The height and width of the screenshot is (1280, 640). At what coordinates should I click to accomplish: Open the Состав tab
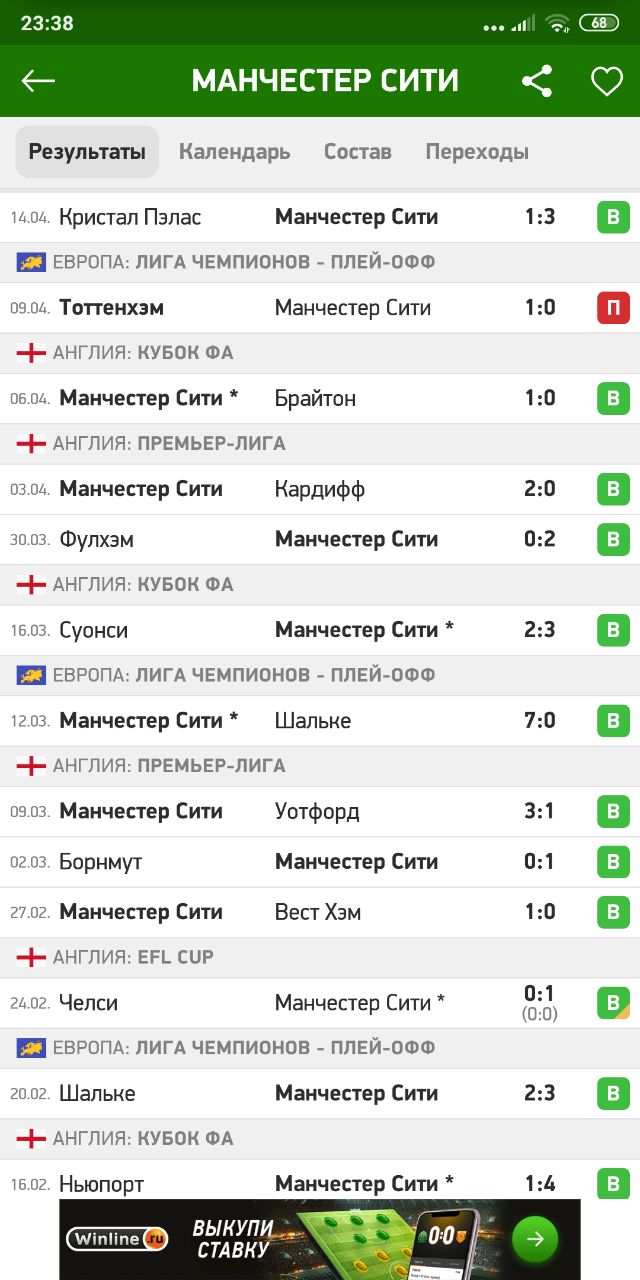[x=357, y=152]
